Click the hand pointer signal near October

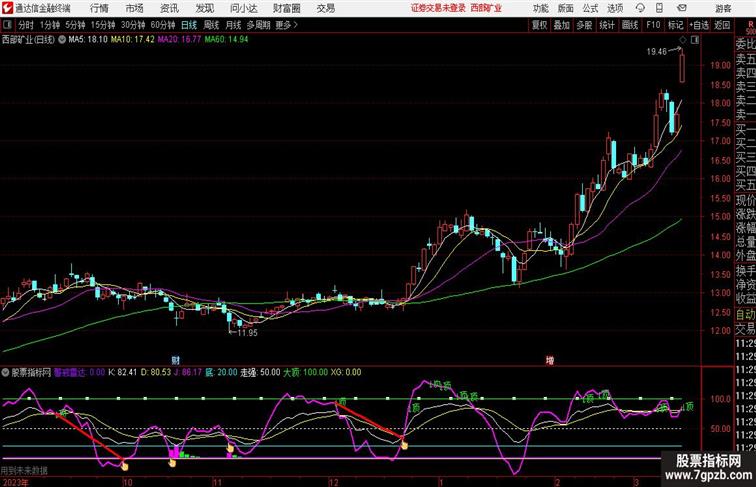pyautogui.click(x=124, y=466)
